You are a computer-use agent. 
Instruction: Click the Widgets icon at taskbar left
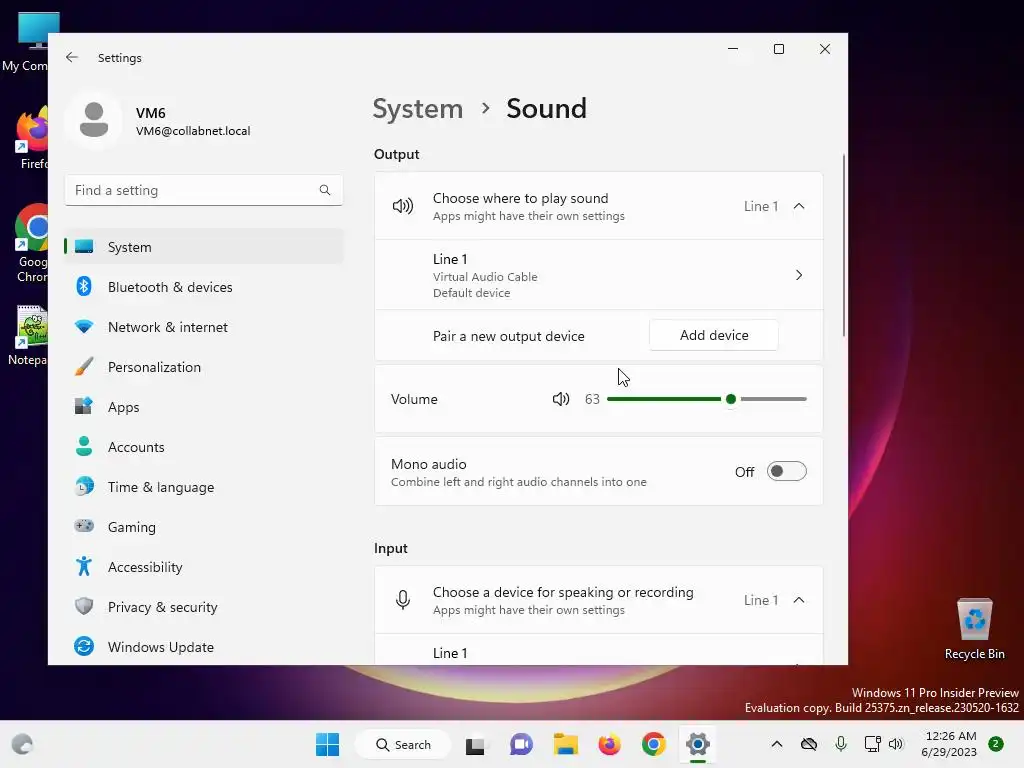point(22,744)
